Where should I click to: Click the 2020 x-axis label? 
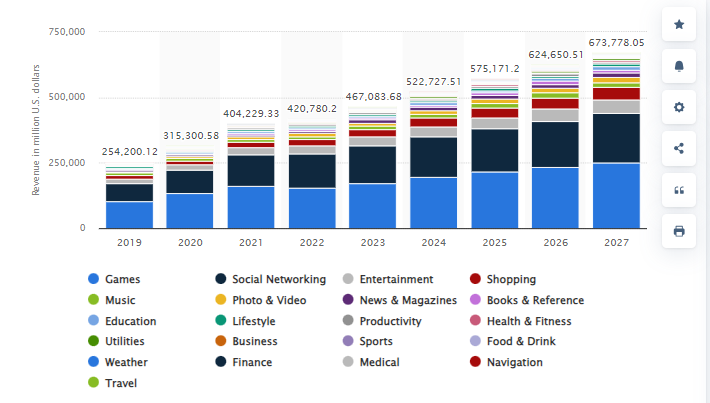pyautogui.click(x=190, y=242)
